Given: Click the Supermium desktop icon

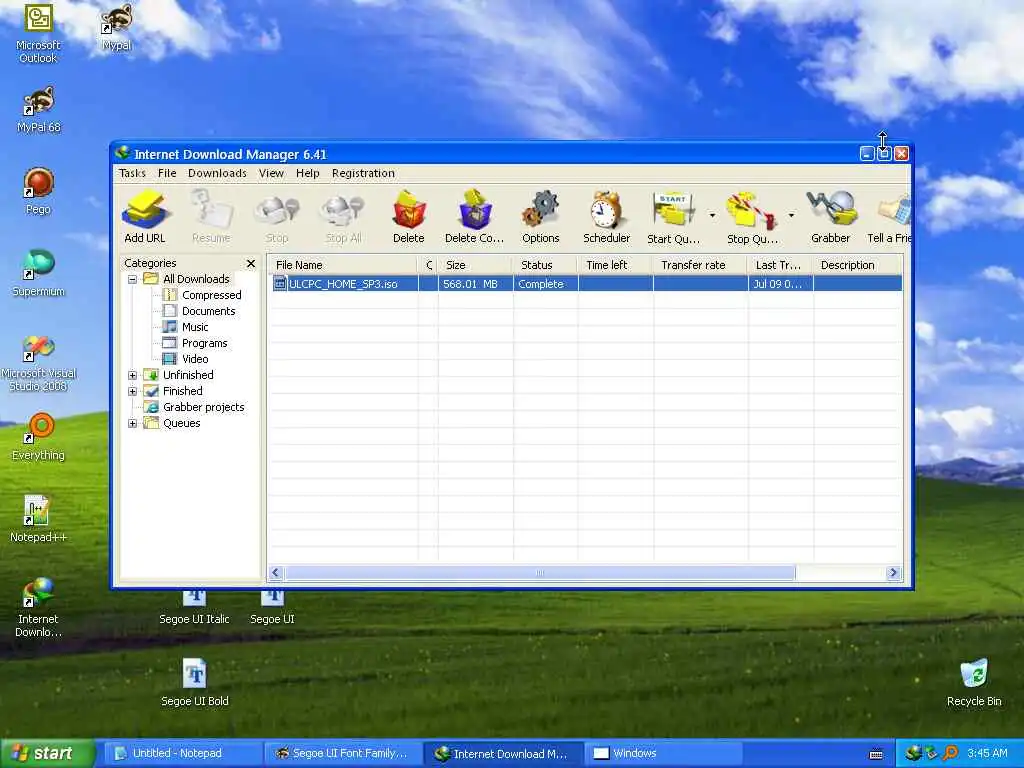Looking at the screenshot, I should coord(38,273).
